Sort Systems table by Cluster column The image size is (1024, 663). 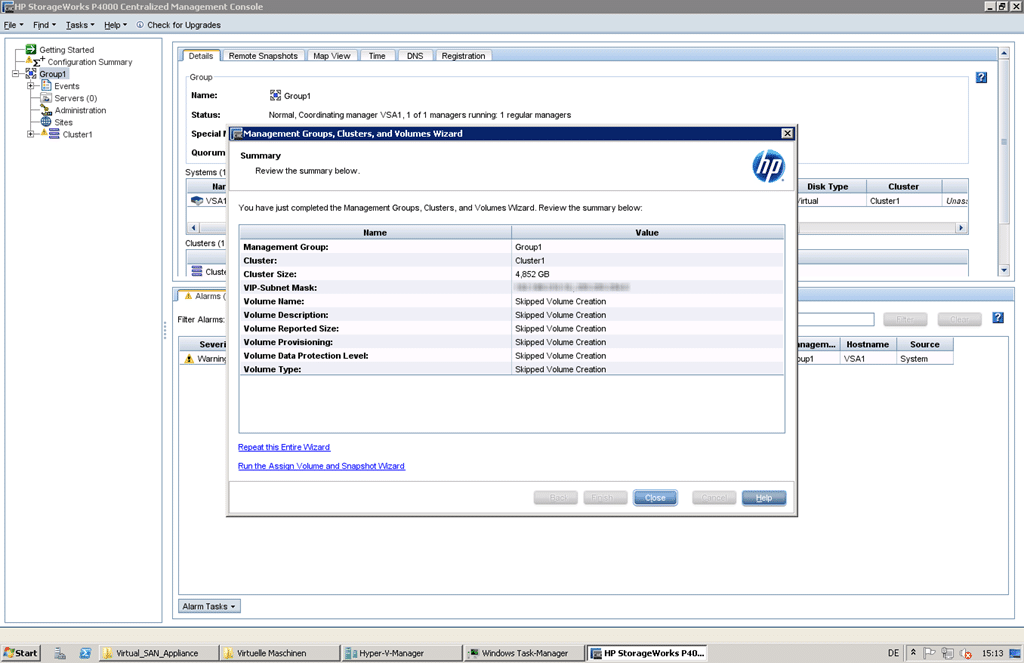903,186
